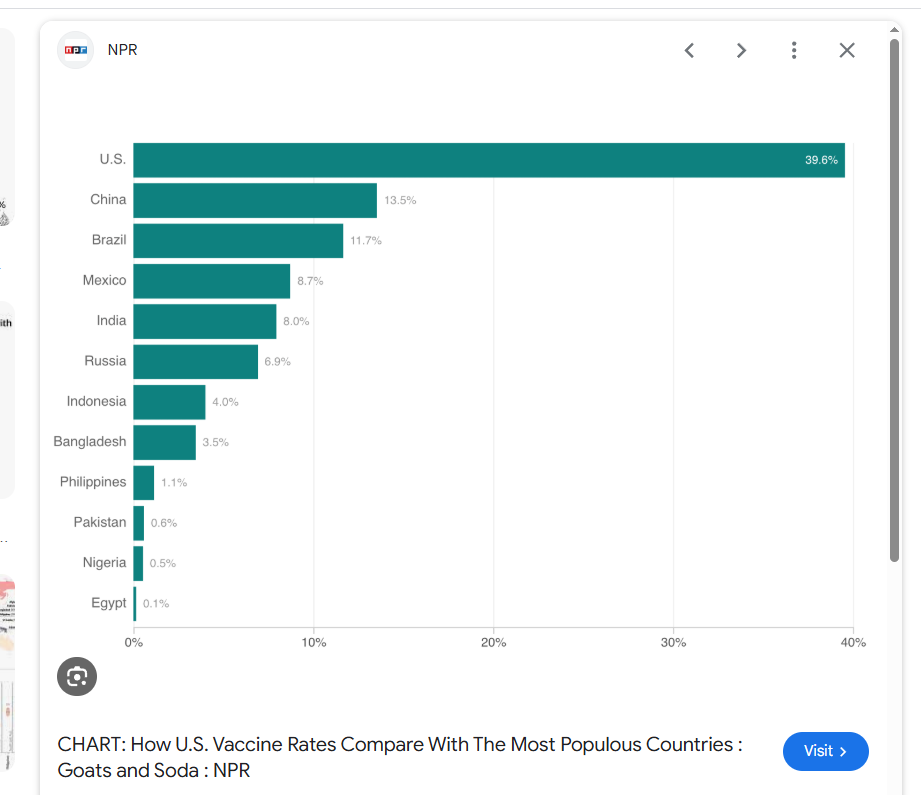Click the NPR logo icon
Viewport: 921px width, 795px height.
[75, 50]
